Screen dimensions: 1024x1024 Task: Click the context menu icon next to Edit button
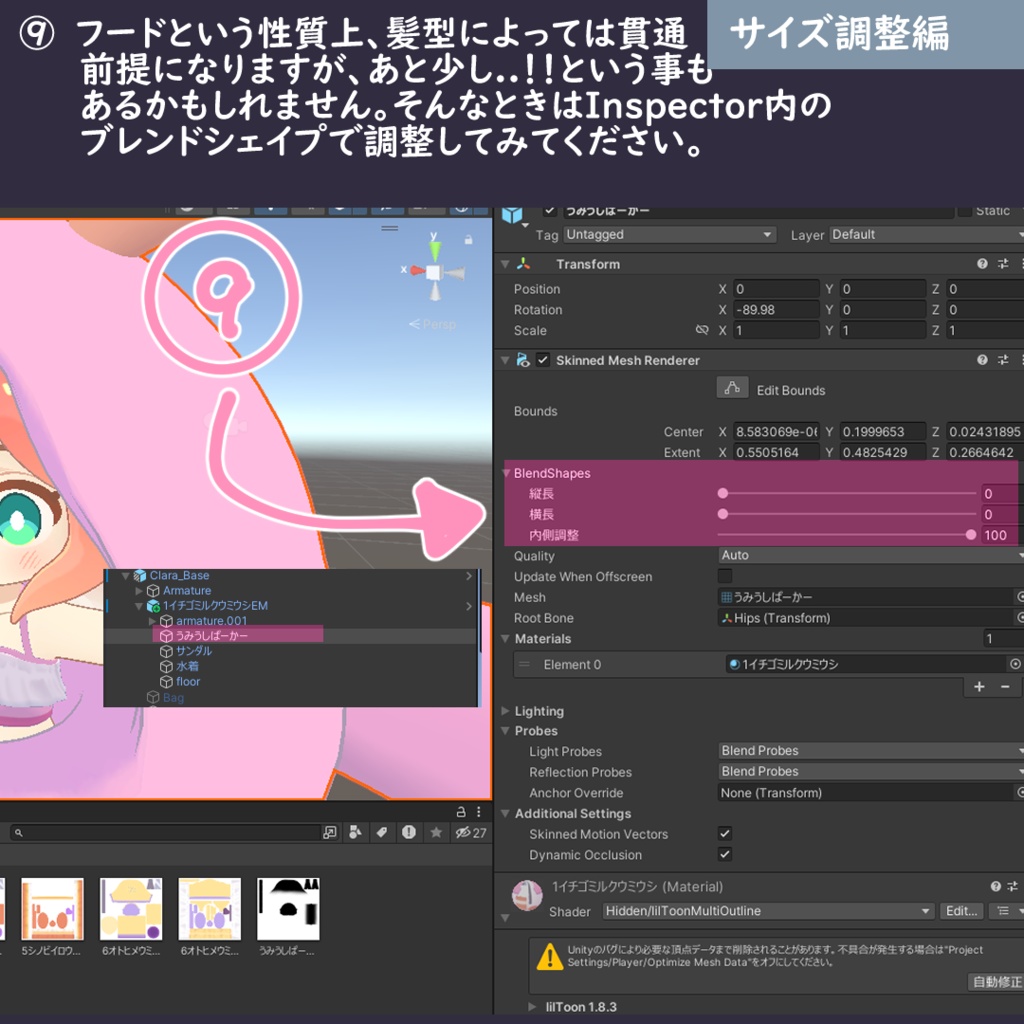click(x=1003, y=911)
